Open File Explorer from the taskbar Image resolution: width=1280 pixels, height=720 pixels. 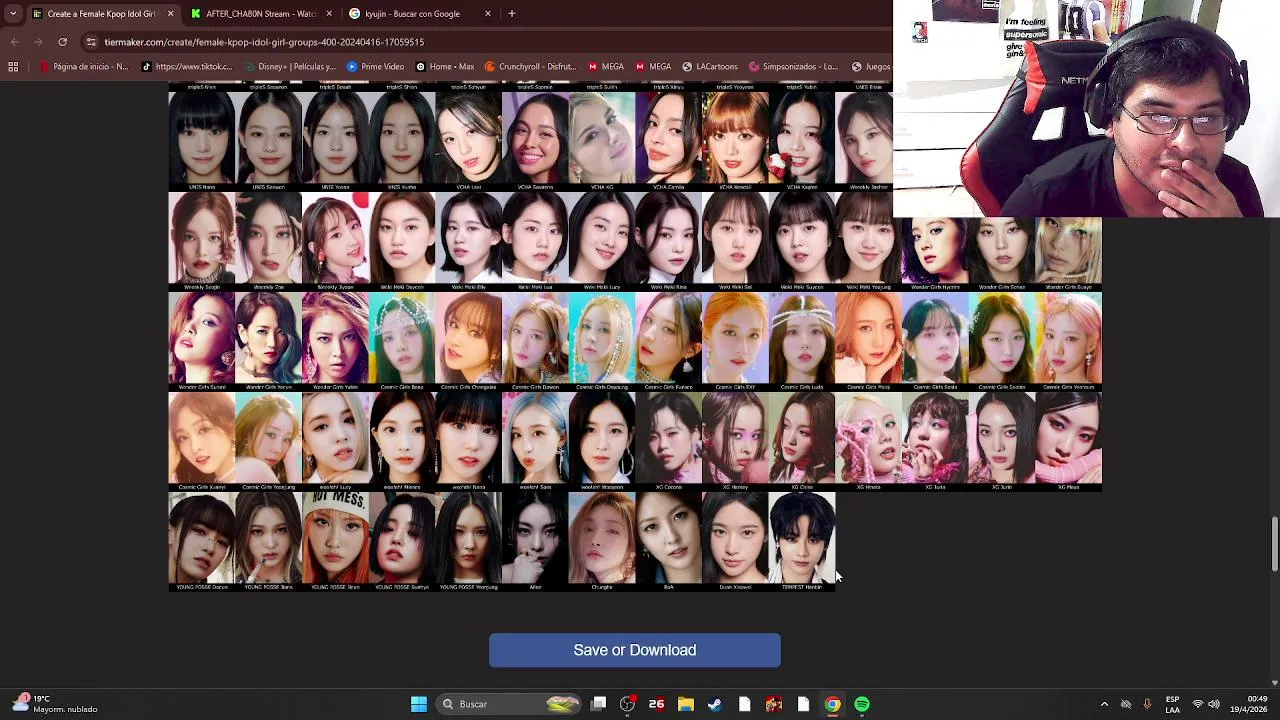pos(686,704)
